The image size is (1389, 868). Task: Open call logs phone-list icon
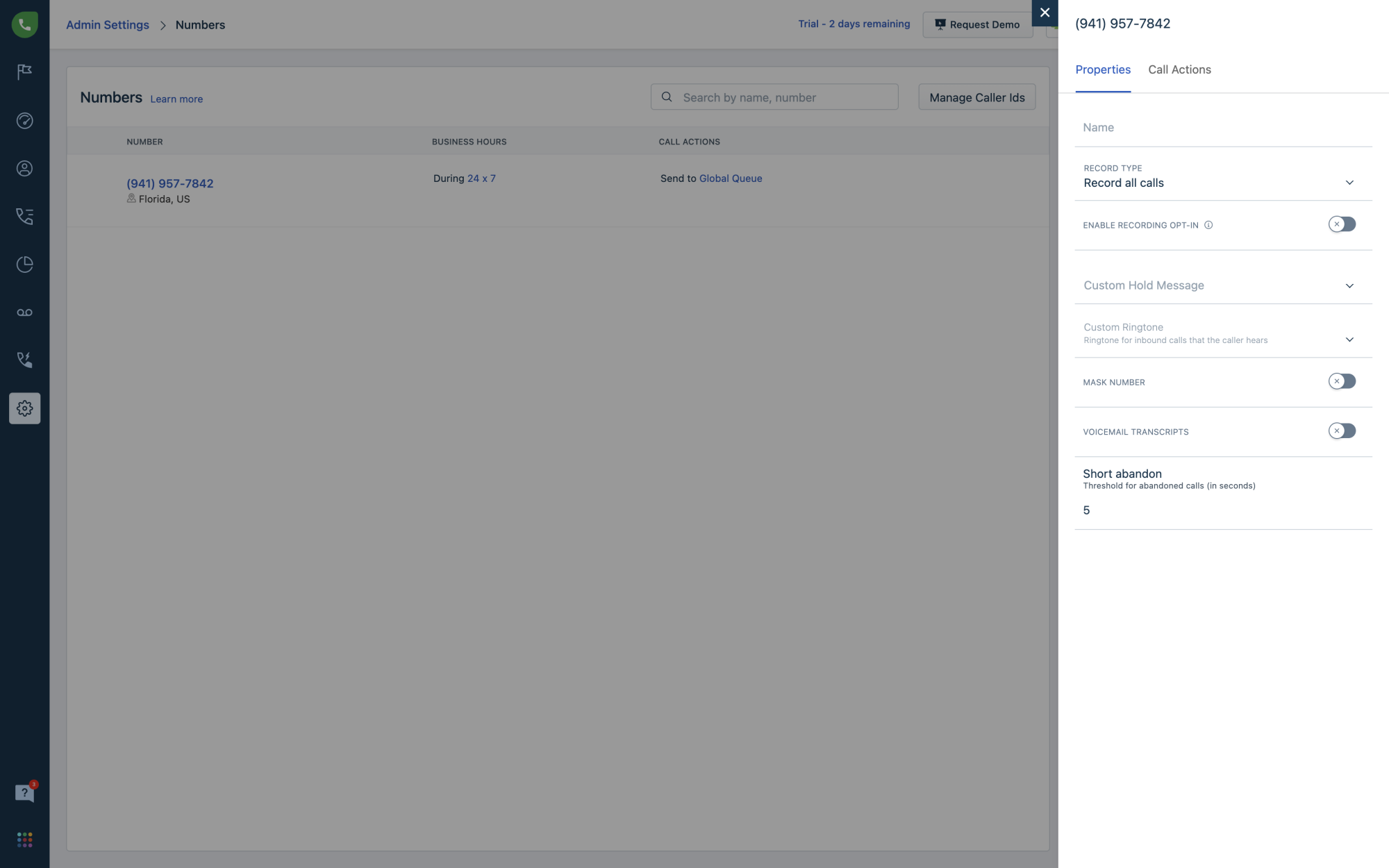coord(24,216)
